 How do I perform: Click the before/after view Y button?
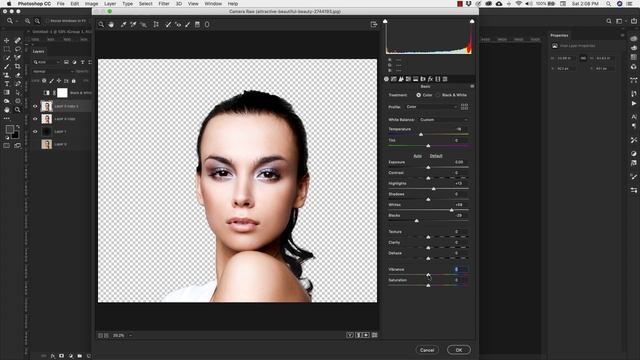click(x=350, y=335)
